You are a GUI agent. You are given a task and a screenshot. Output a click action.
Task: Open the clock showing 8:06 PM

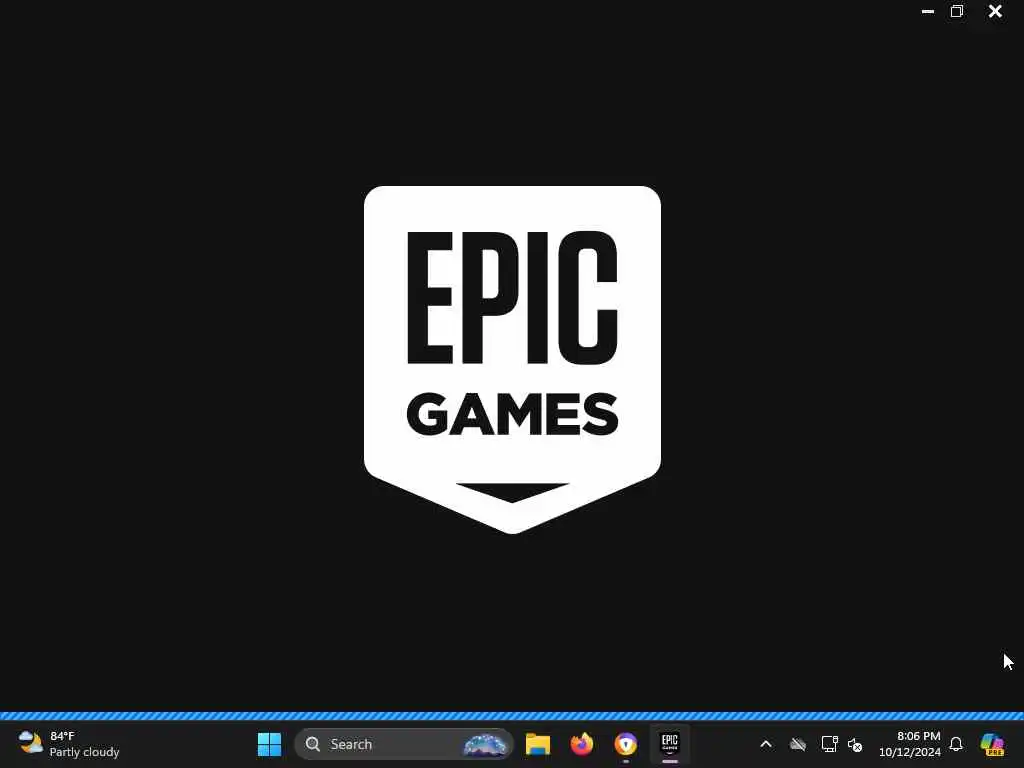point(918,736)
